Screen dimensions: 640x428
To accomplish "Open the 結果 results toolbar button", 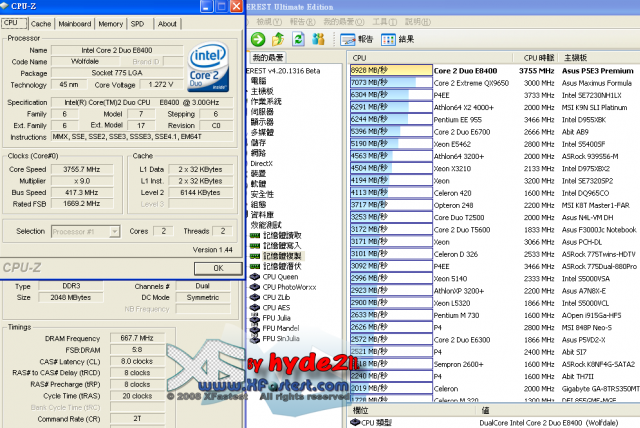I will 398,39.
